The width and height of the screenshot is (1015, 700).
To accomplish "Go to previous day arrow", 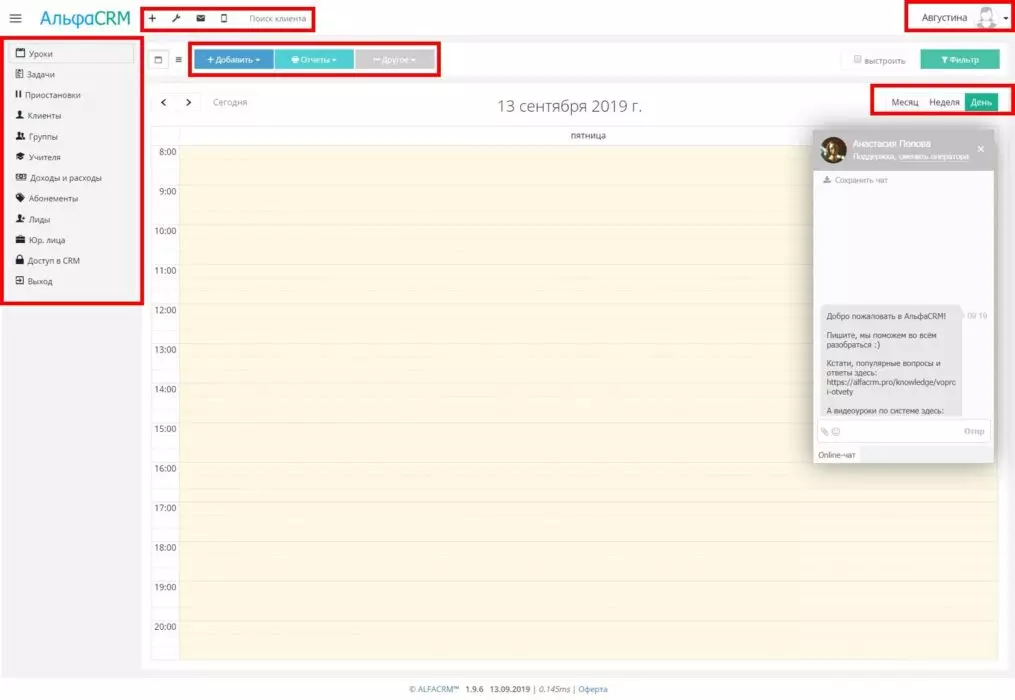I will [164, 102].
